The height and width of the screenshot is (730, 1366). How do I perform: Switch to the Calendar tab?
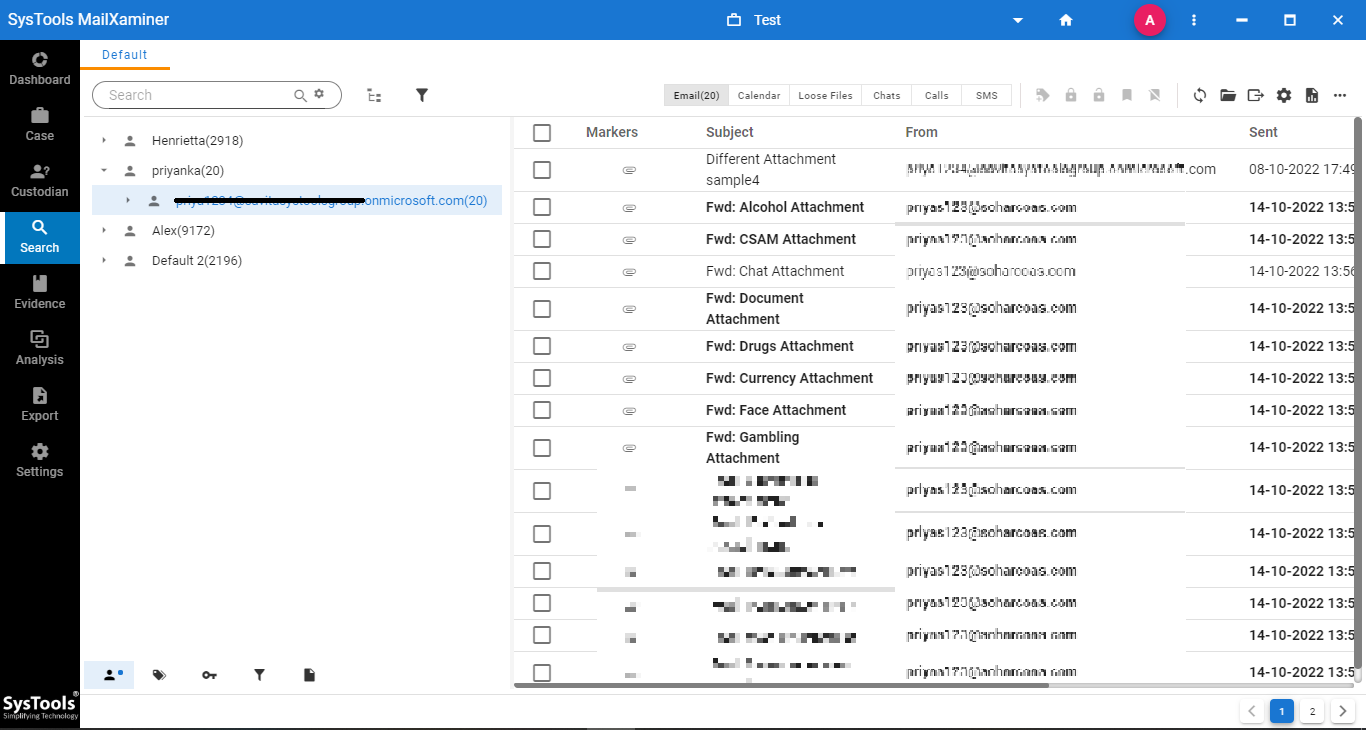(x=759, y=95)
